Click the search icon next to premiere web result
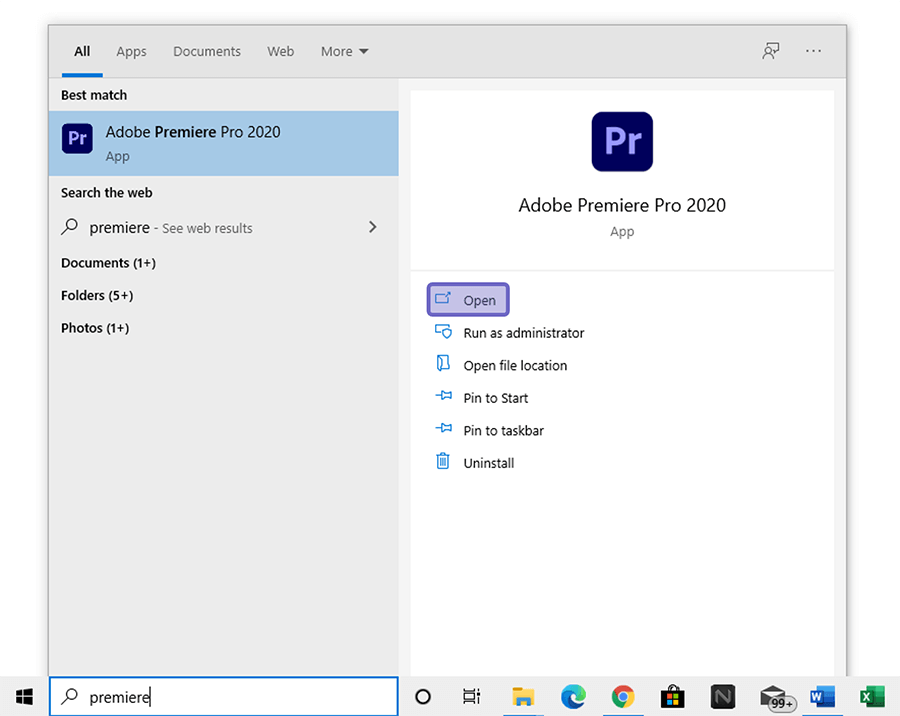Viewport: 900px width, 716px height. (69, 227)
